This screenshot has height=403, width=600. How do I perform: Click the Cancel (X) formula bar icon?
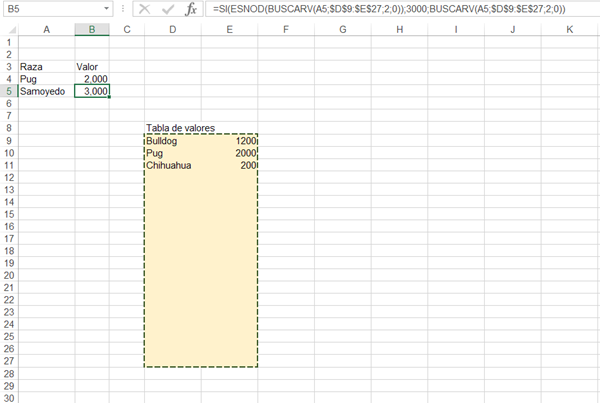pos(144,8)
